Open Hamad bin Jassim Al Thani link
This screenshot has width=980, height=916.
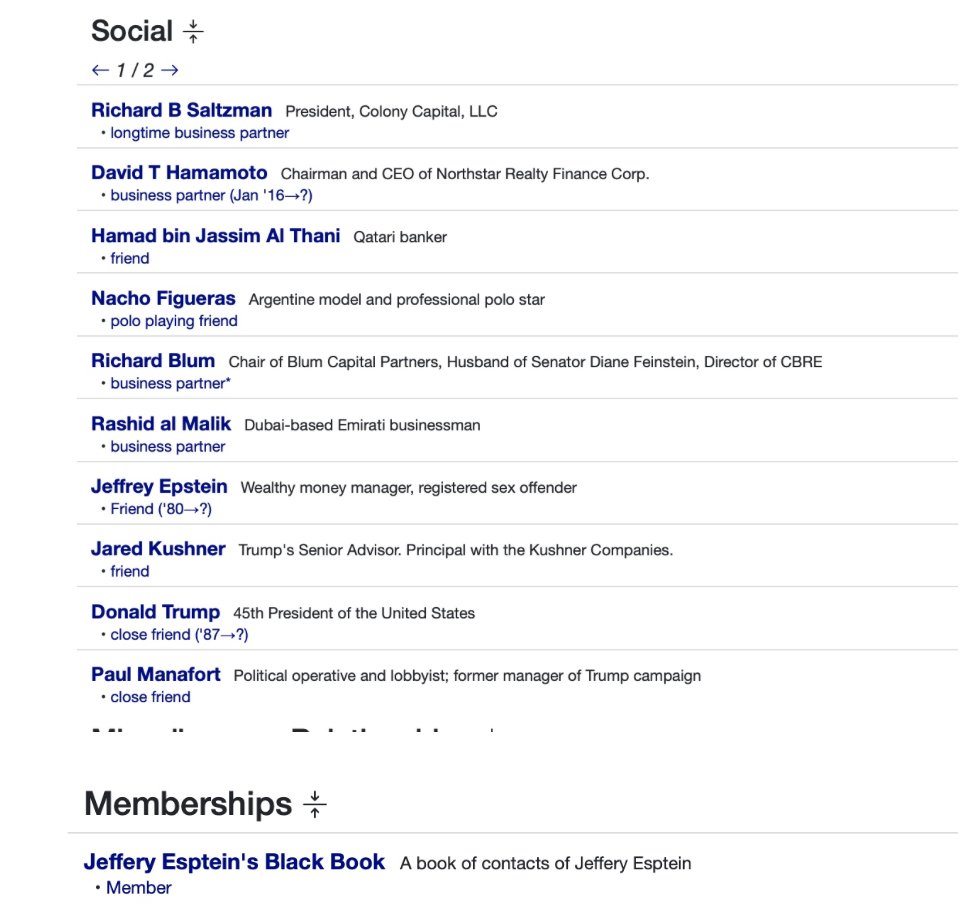click(x=215, y=236)
